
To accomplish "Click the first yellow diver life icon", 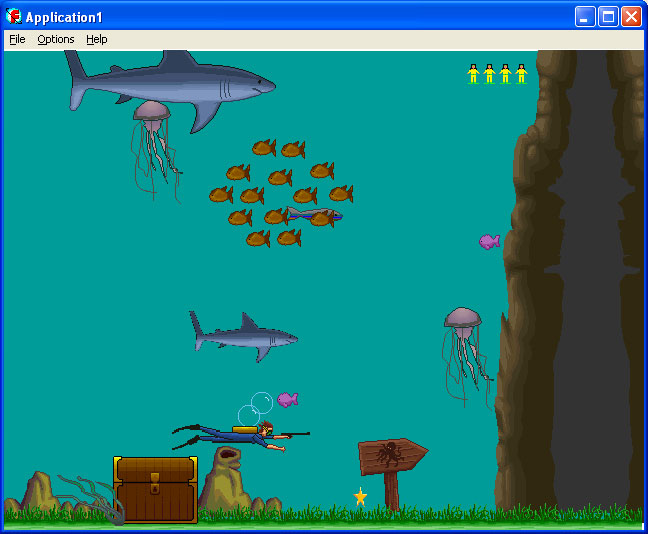I will click(x=473, y=73).
